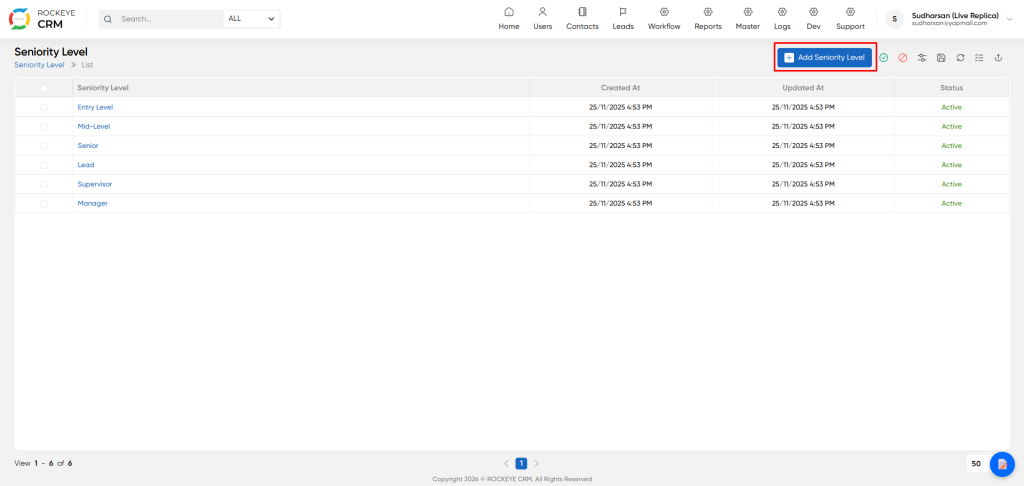Click the search magnifier icon
This screenshot has height=486, width=1024.
(108, 19)
